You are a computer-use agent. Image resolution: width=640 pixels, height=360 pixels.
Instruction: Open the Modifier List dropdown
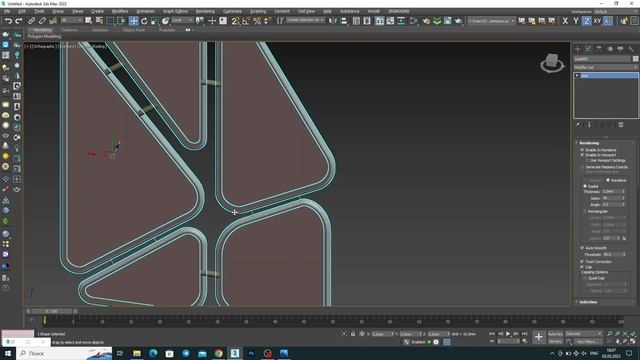click(606, 67)
